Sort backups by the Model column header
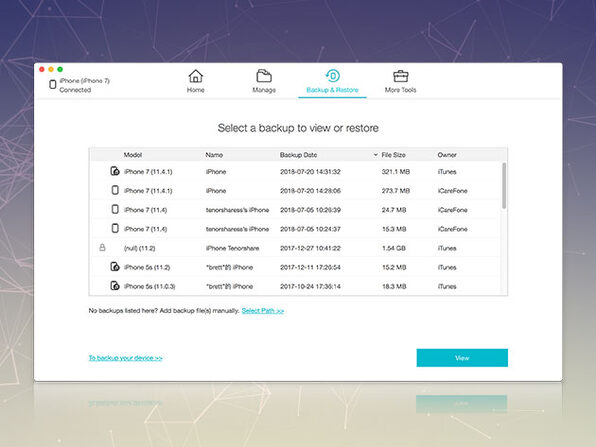Viewport: 596px width, 447px height. click(133, 155)
